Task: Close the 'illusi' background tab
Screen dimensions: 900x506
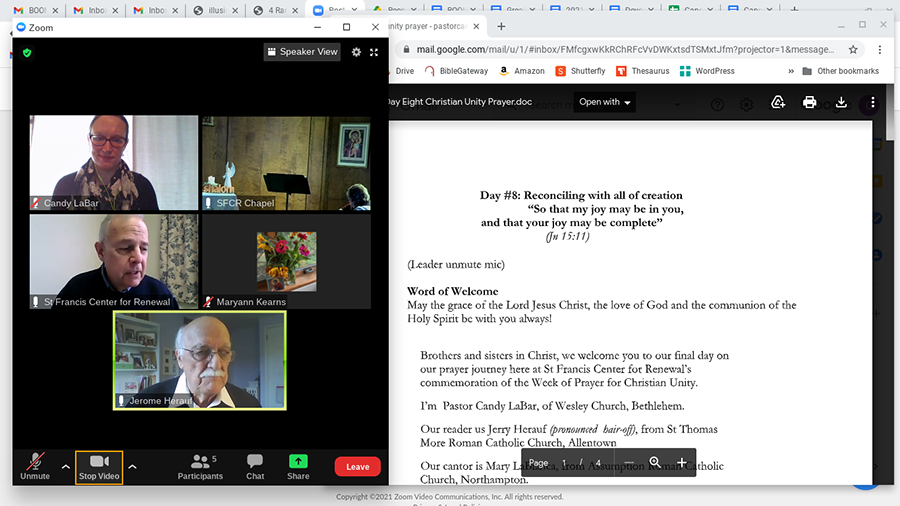Action: pos(235,10)
